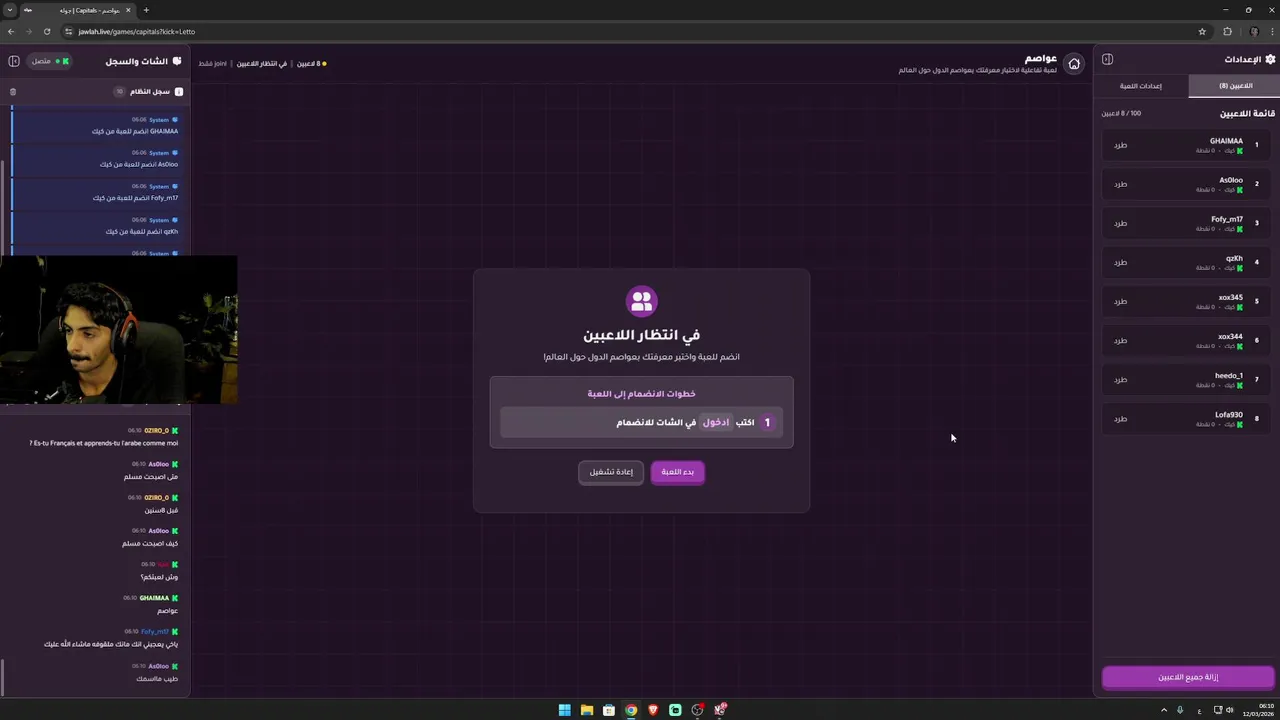The height and width of the screenshot is (720, 1280).
Task: Open OBS Studio from the taskbar
Action: click(697, 710)
